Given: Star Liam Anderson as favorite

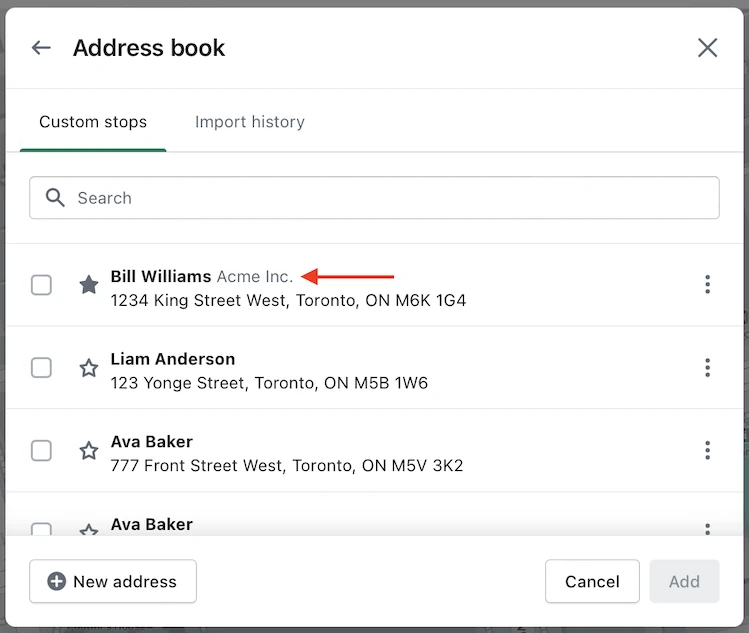Looking at the screenshot, I should point(89,368).
